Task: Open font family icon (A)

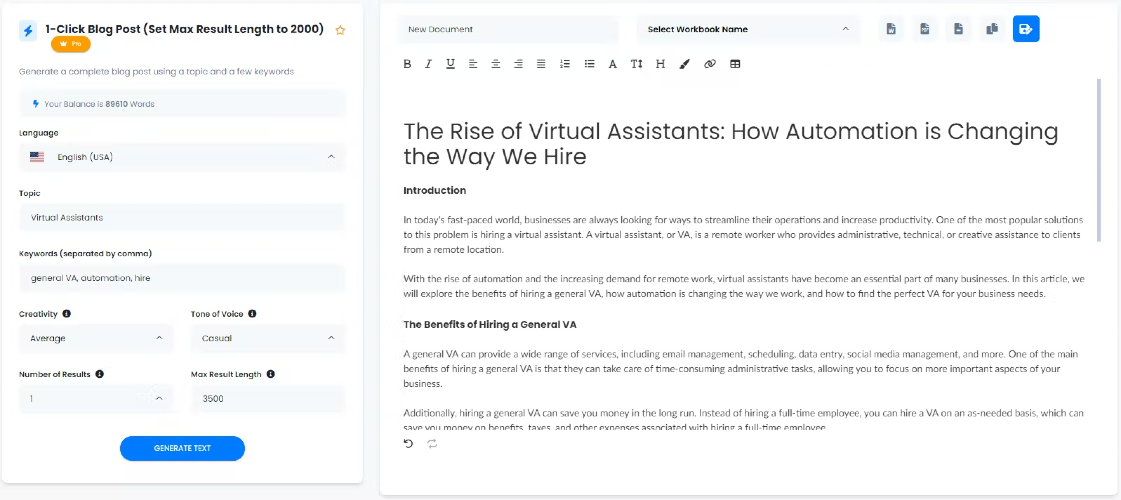Action: tap(613, 64)
